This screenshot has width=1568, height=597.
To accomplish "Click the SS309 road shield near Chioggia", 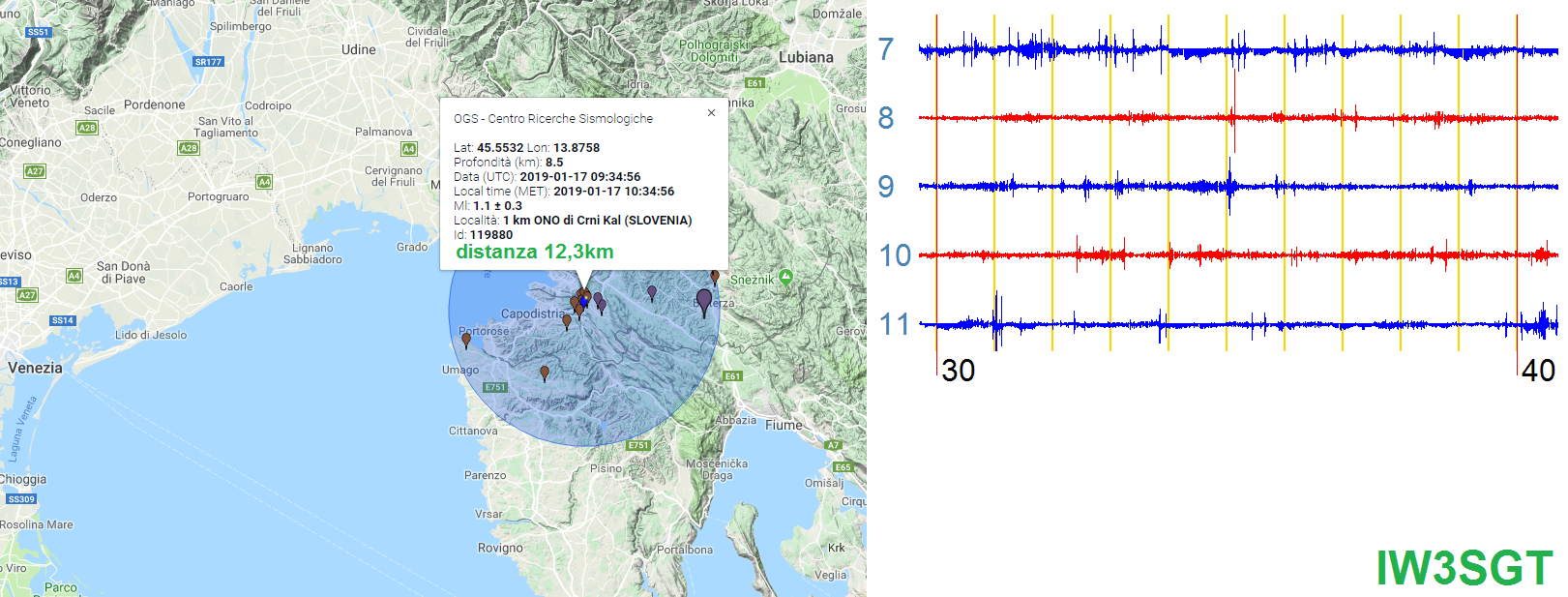I will point(21,499).
